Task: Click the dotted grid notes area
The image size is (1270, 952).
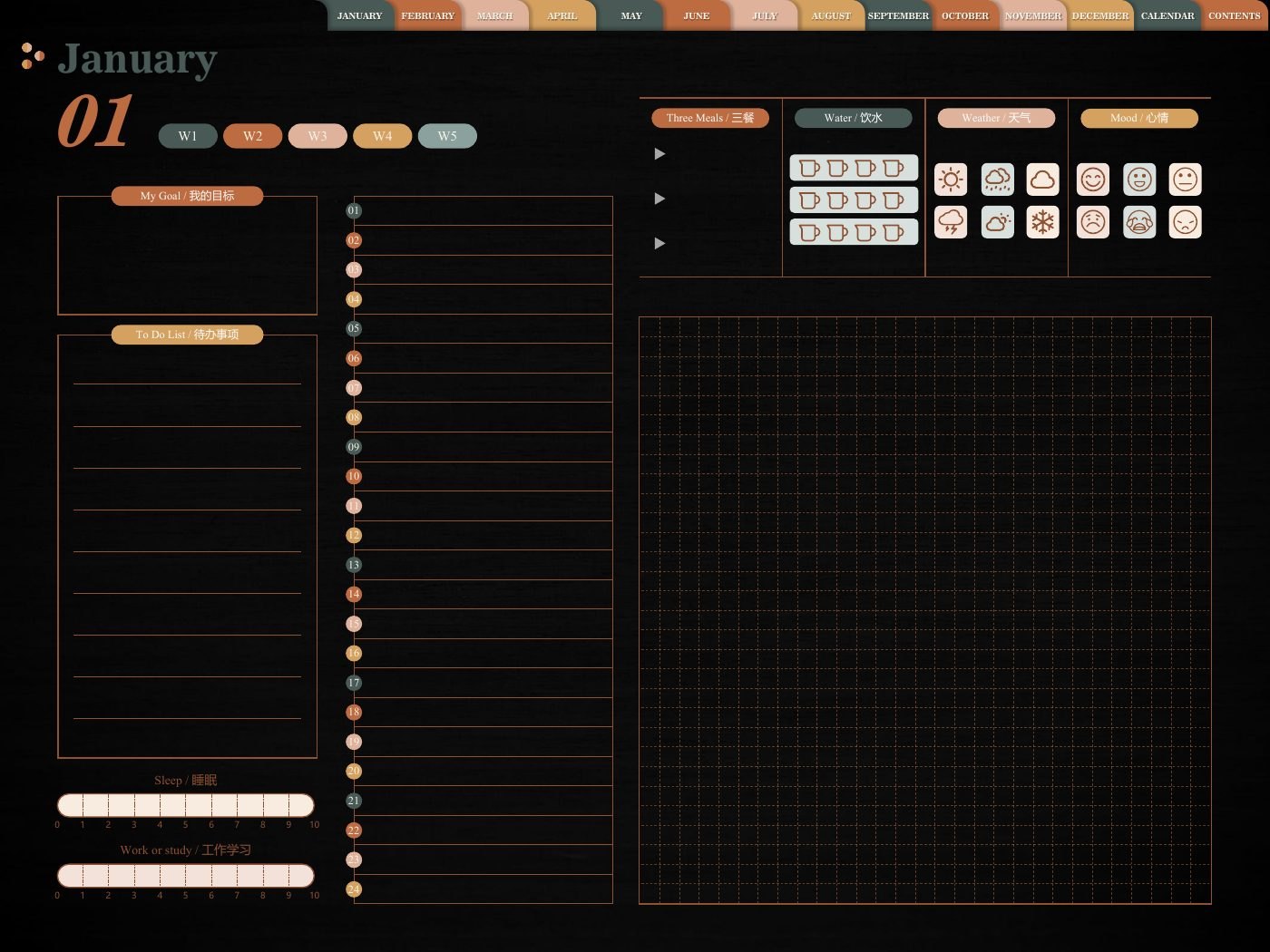Action: pos(925,610)
